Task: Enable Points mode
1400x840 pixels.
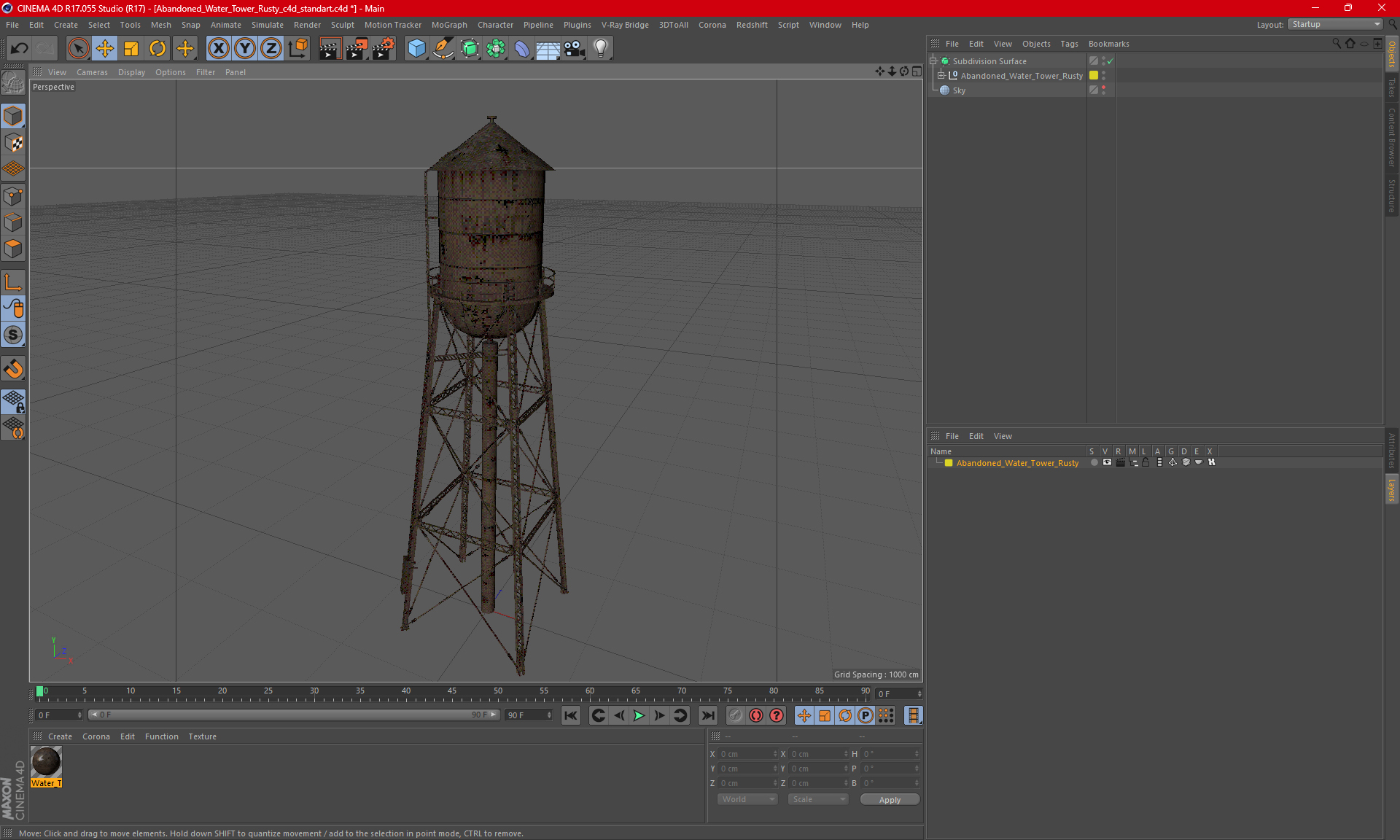Action: click(13, 196)
